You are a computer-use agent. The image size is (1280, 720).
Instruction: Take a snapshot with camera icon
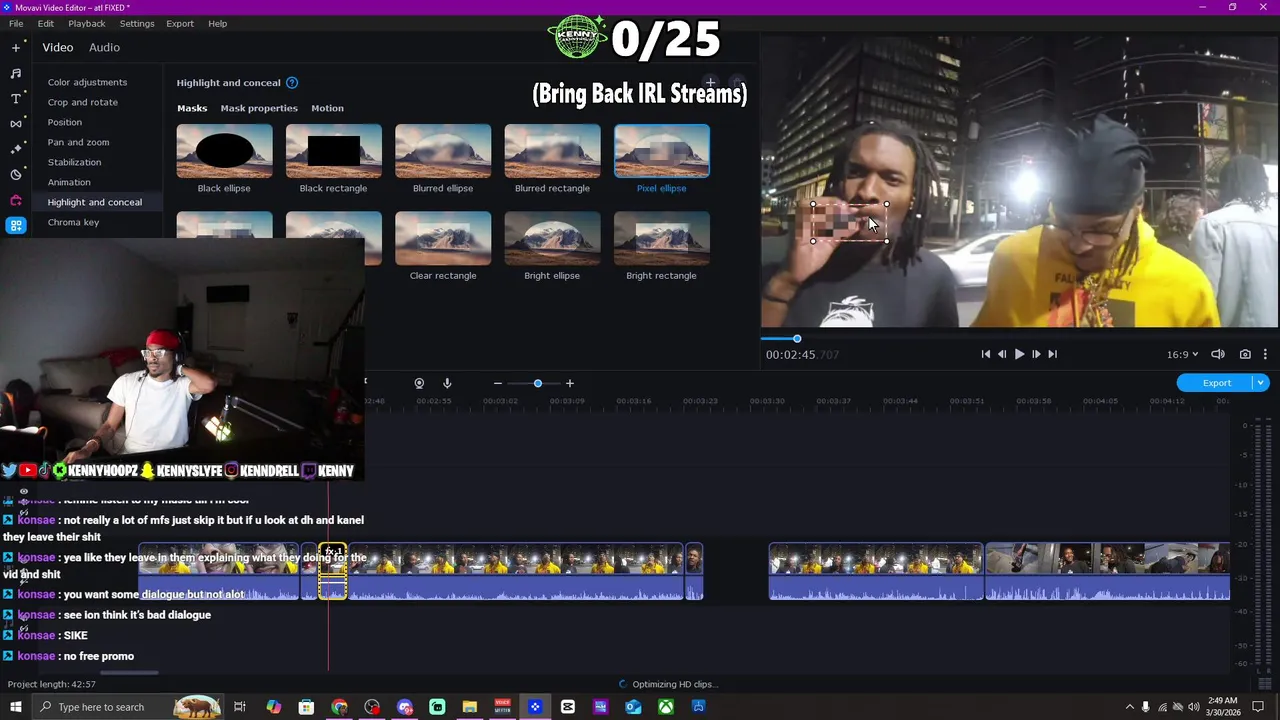pos(1245,354)
